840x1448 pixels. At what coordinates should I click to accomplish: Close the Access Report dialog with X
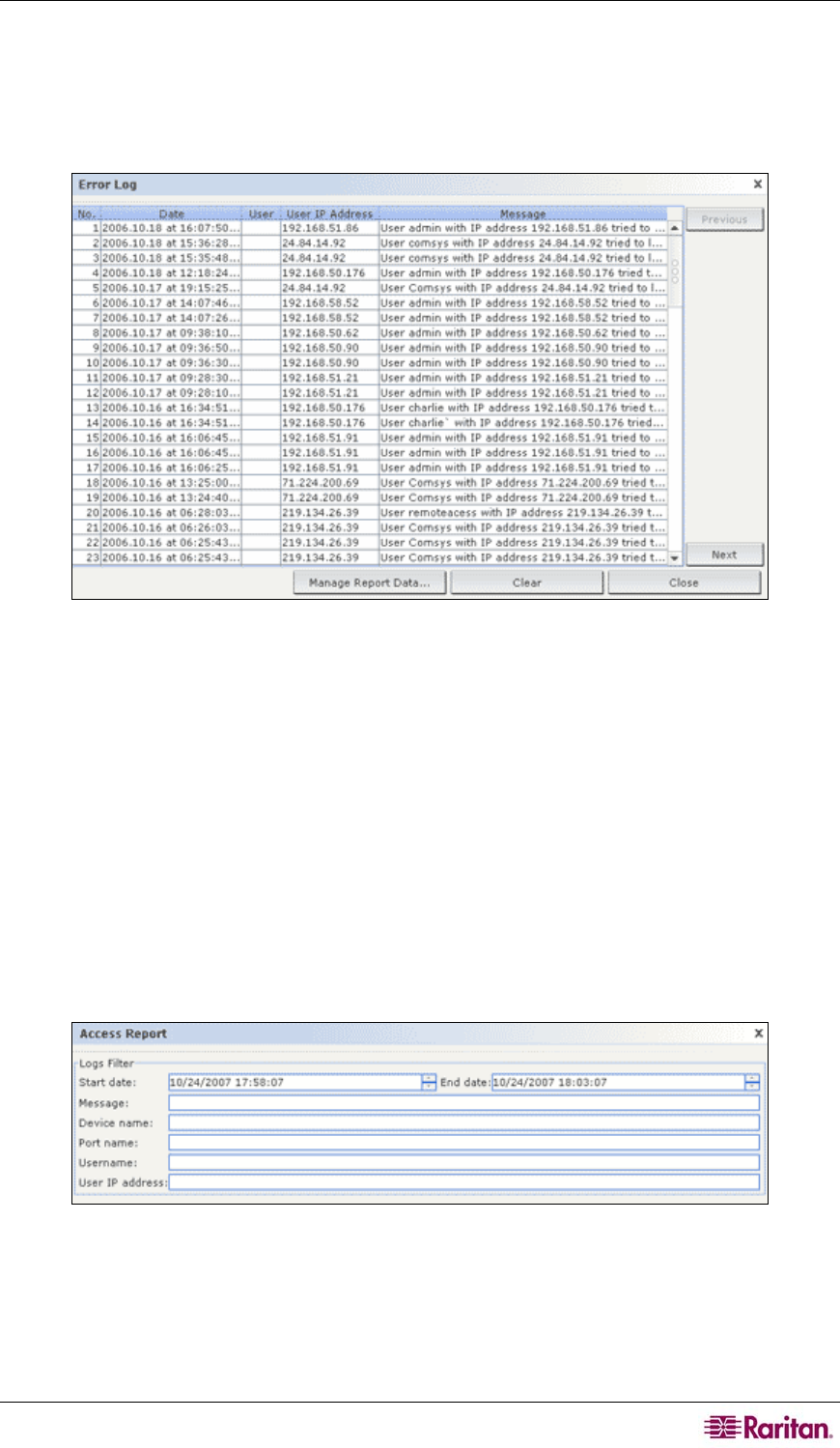tap(758, 1034)
